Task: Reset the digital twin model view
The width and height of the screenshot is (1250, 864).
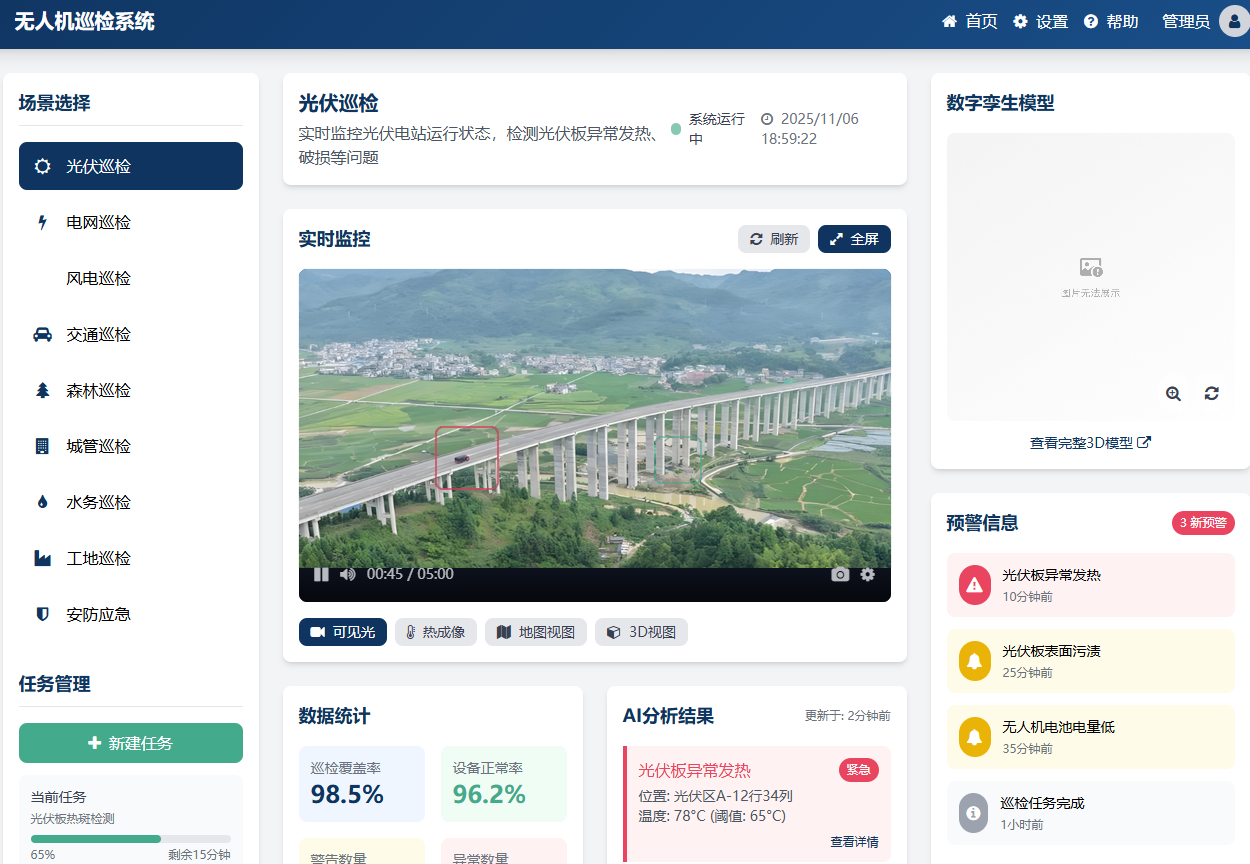Action: [x=1211, y=394]
